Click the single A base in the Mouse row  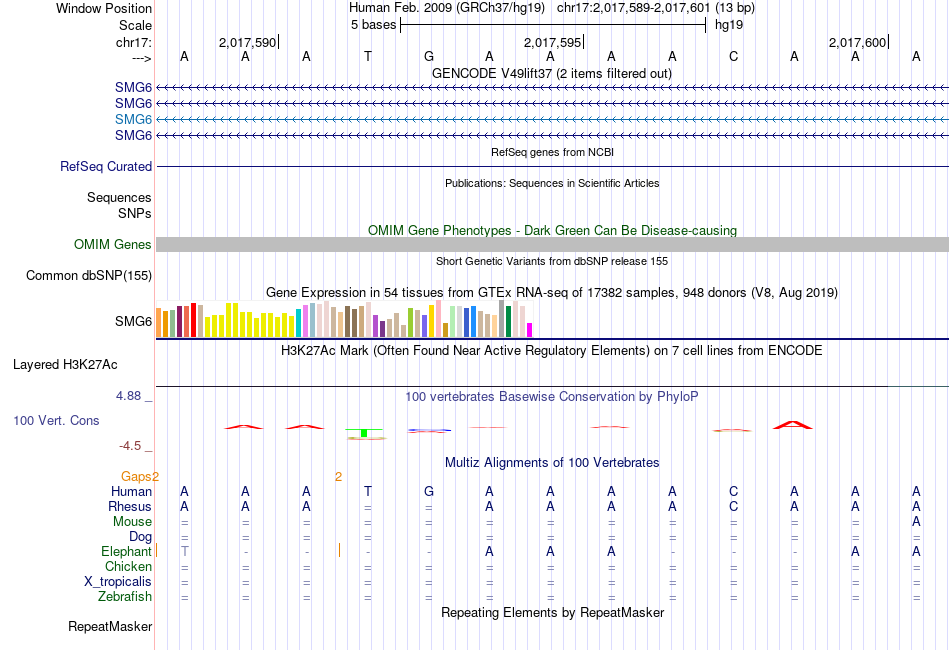pos(916,522)
